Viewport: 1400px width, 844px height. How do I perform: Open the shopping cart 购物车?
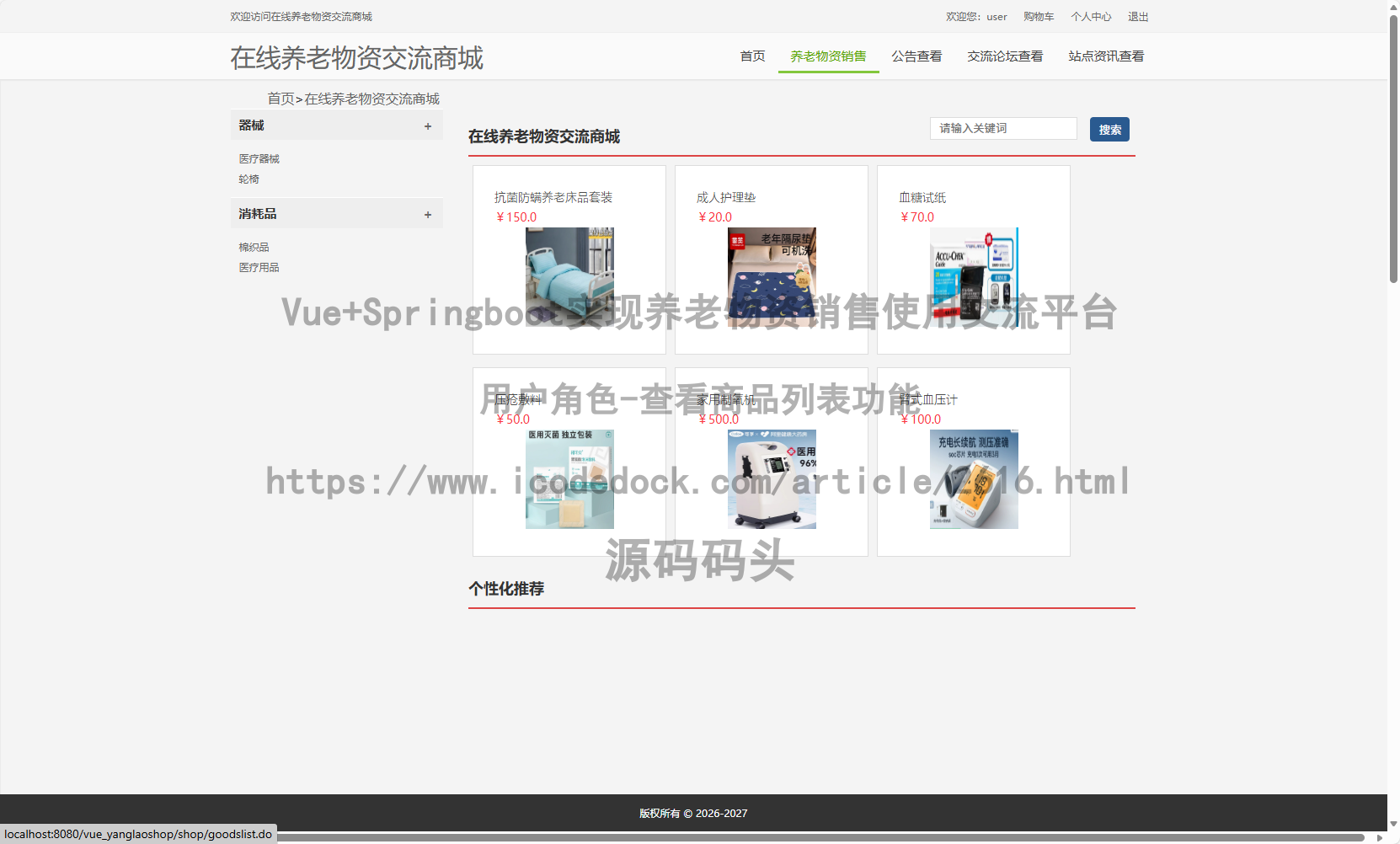1039,16
